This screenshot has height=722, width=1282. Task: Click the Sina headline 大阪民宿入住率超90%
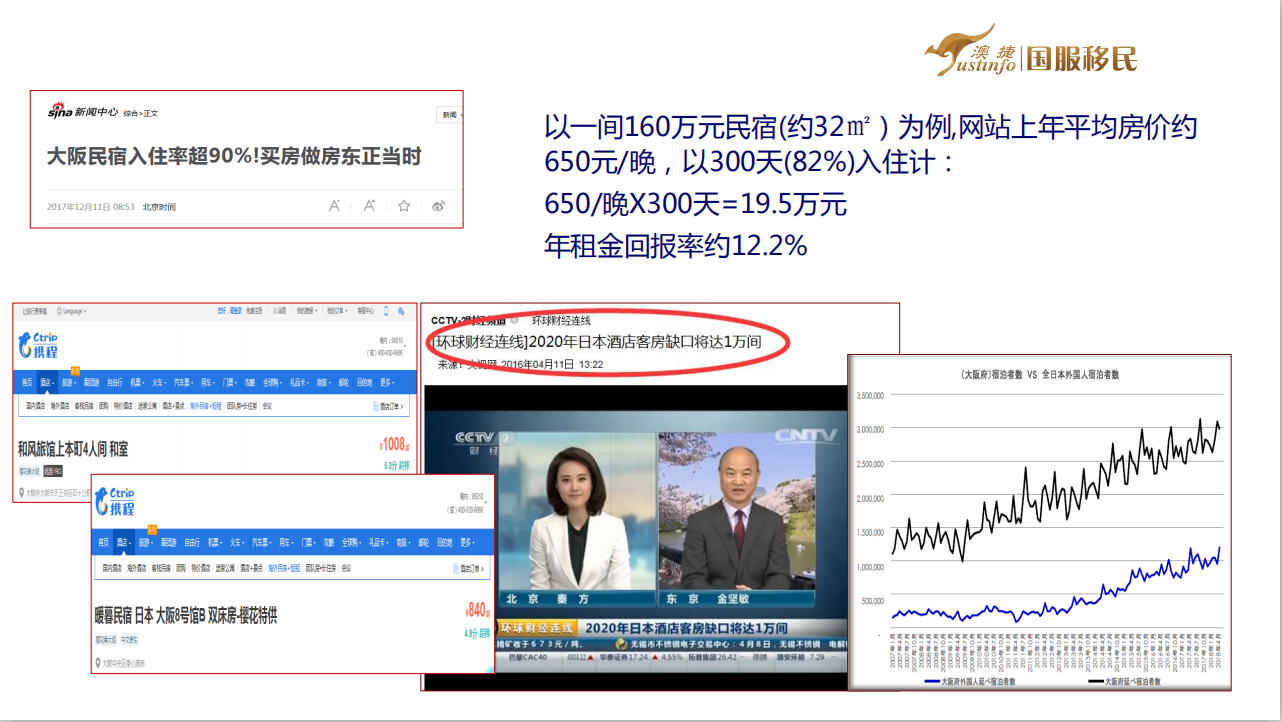234,156
